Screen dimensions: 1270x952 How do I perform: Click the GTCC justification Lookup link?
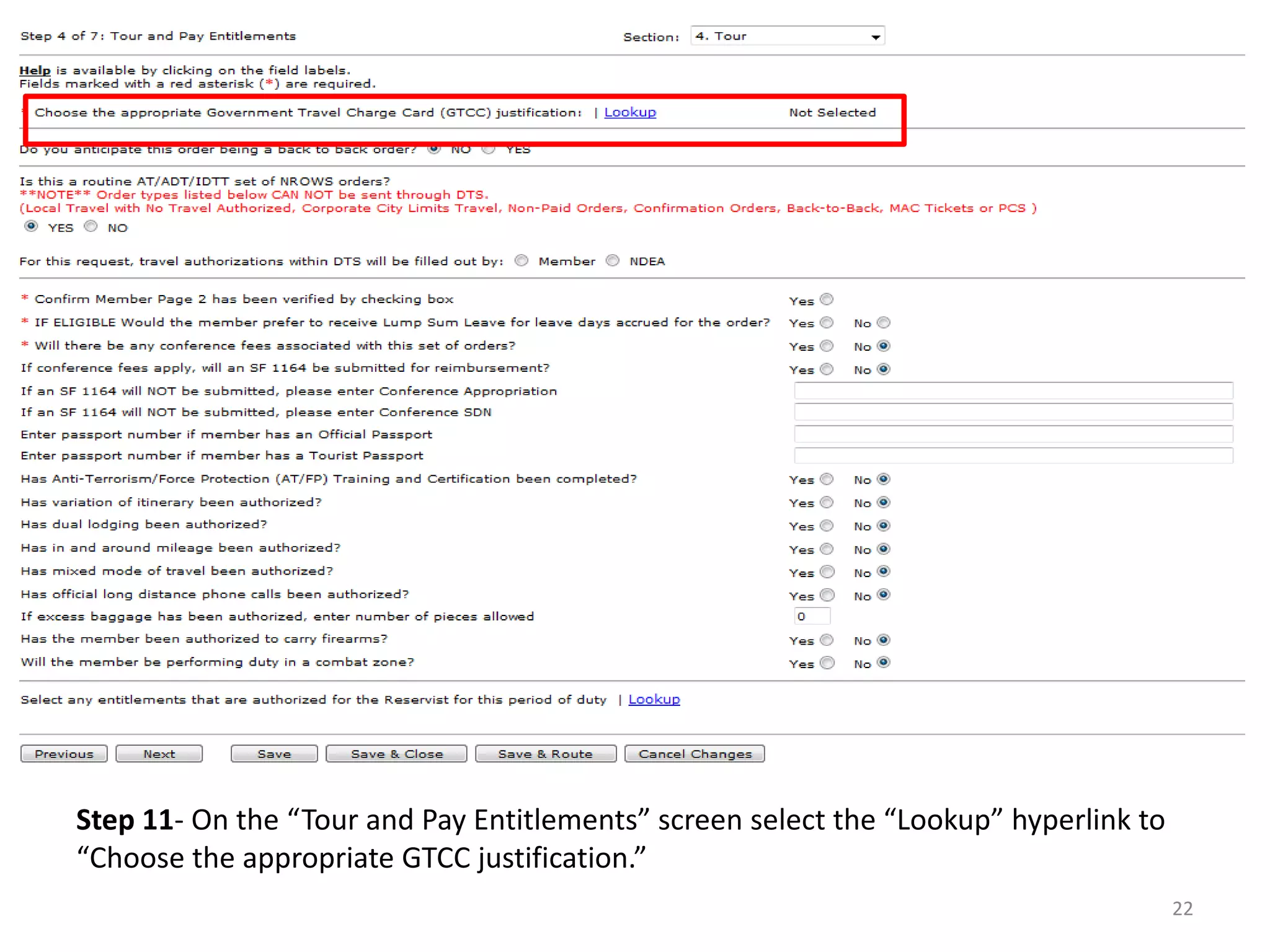[x=629, y=112]
